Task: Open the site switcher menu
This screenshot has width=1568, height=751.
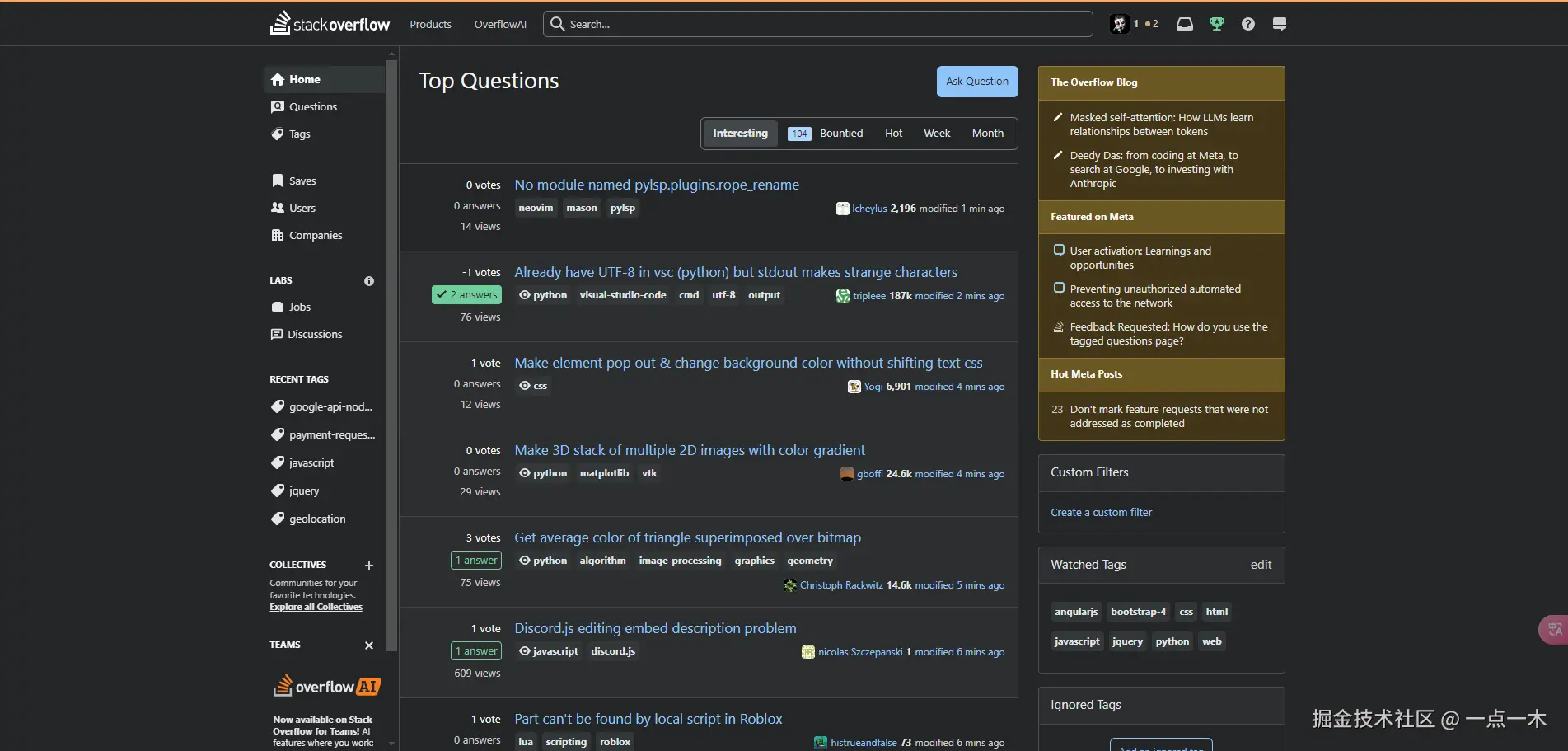Action: pos(1279,24)
